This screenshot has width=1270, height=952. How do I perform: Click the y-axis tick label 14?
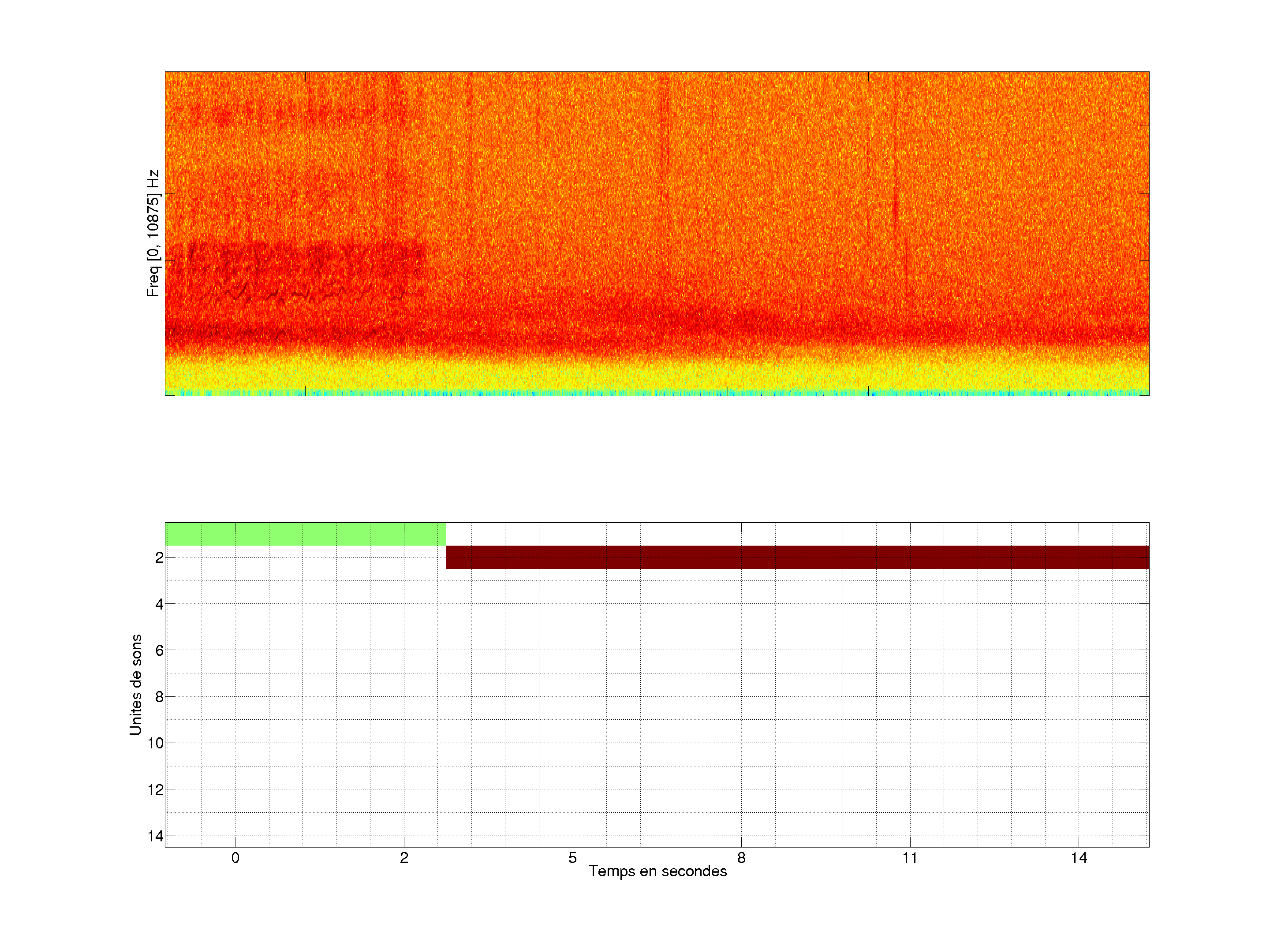click(156, 836)
